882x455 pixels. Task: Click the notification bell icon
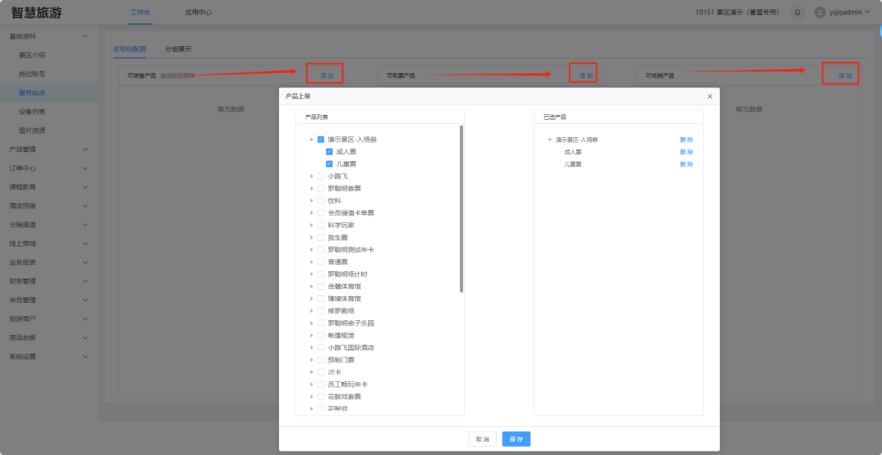click(x=797, y=12)
